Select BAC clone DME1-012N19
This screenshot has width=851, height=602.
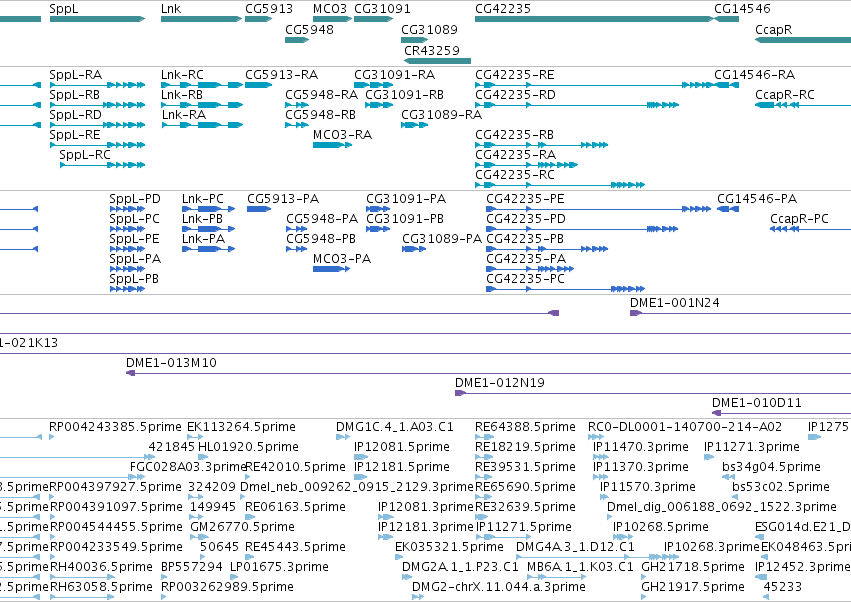pos(500,383)
